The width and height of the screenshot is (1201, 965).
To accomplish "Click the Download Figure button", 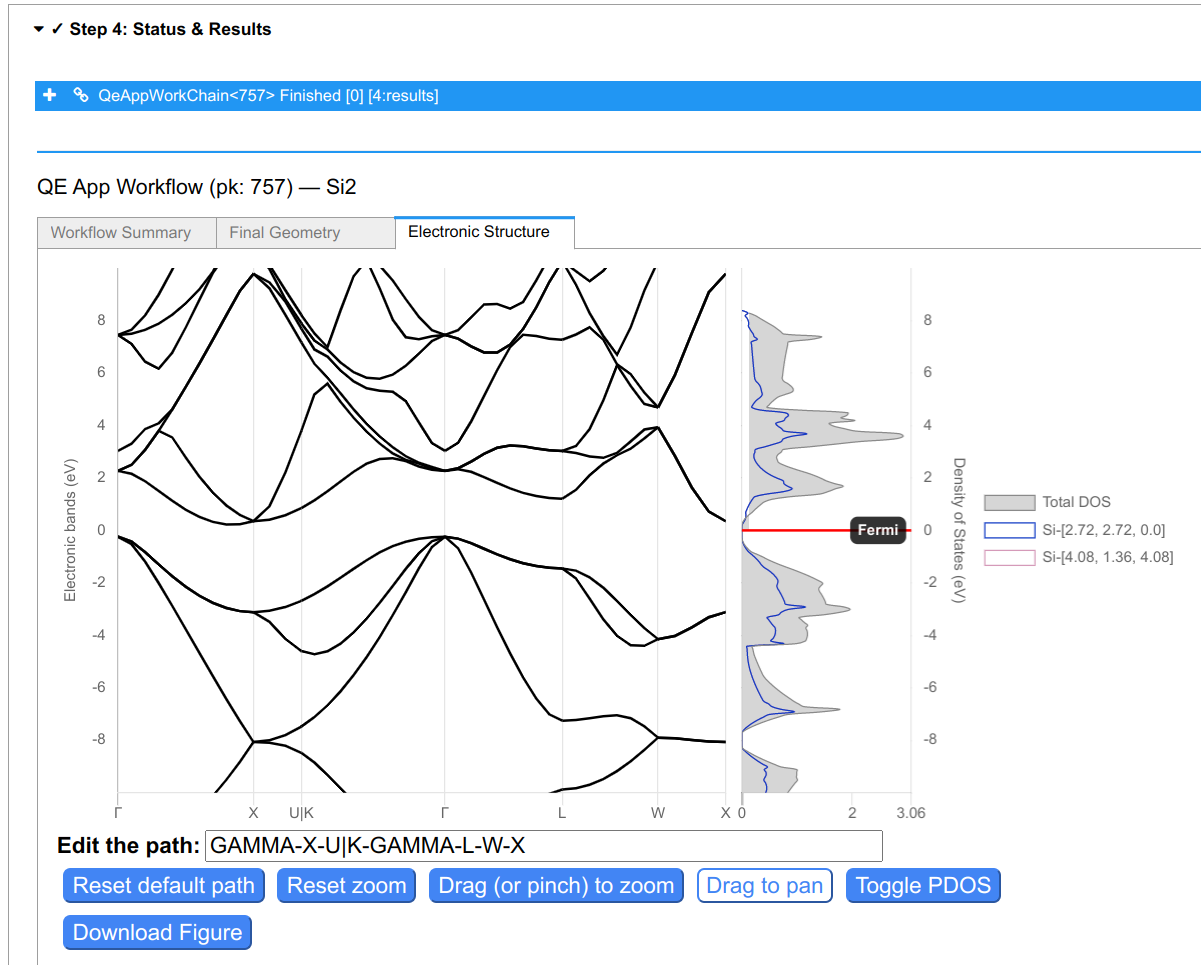I will coord(158,932).
